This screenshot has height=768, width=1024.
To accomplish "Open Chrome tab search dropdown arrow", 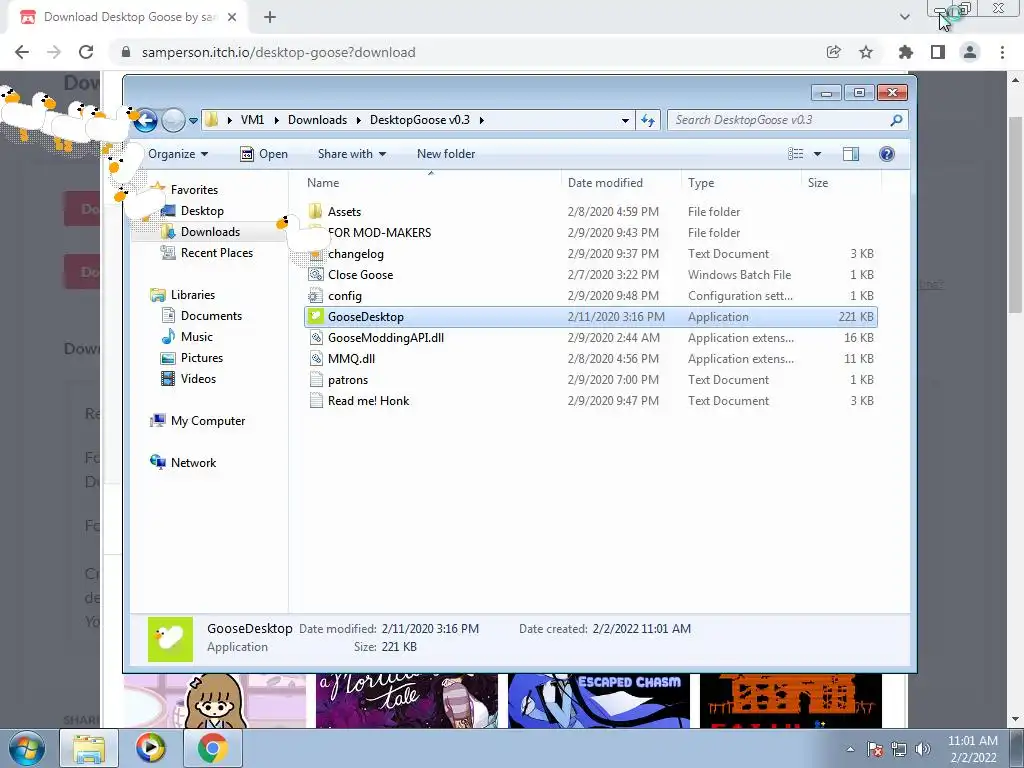I will tap(904, 17).
